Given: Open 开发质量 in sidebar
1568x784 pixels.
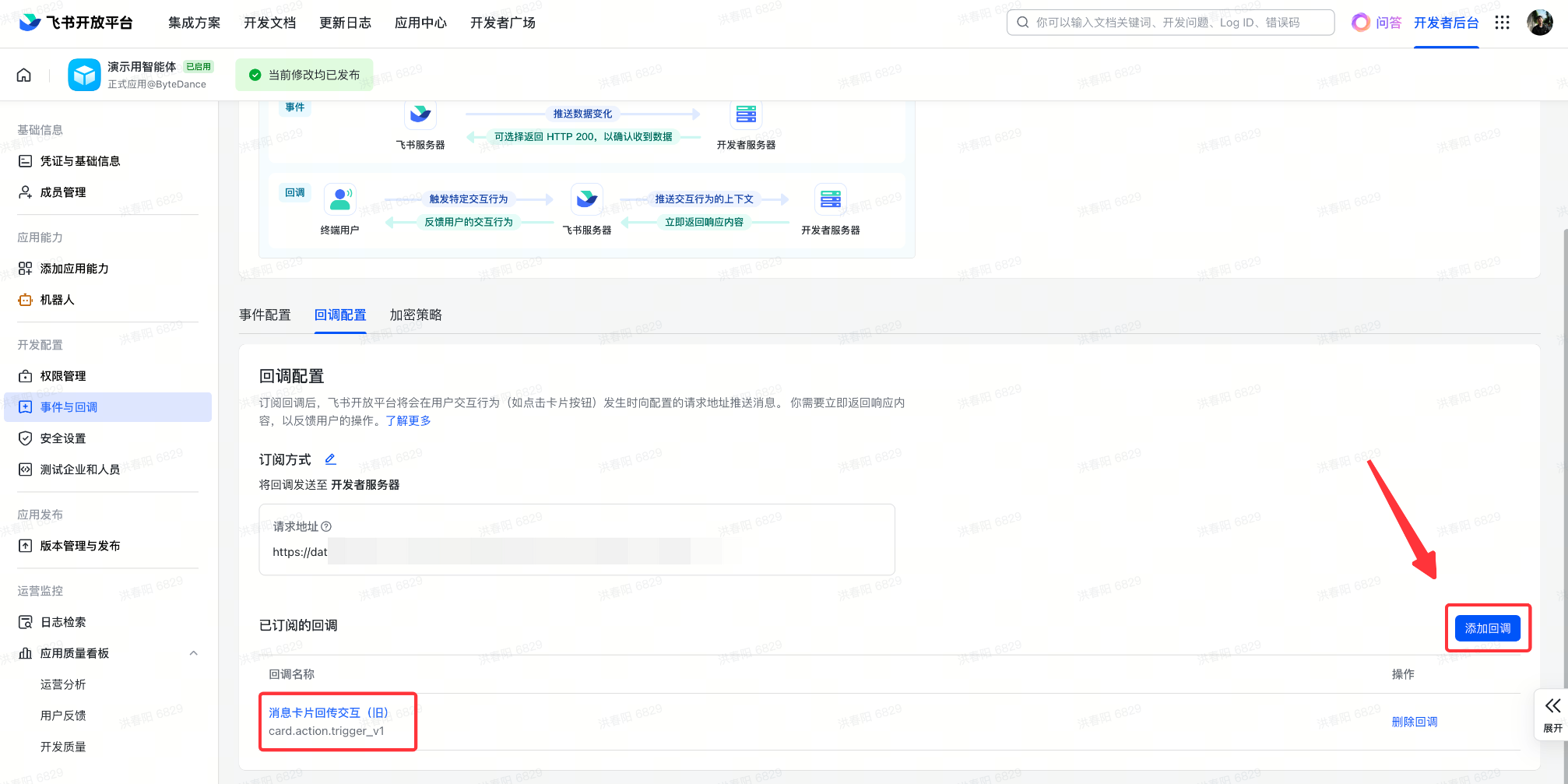Looking at the screenshot, I should (63, 747).
